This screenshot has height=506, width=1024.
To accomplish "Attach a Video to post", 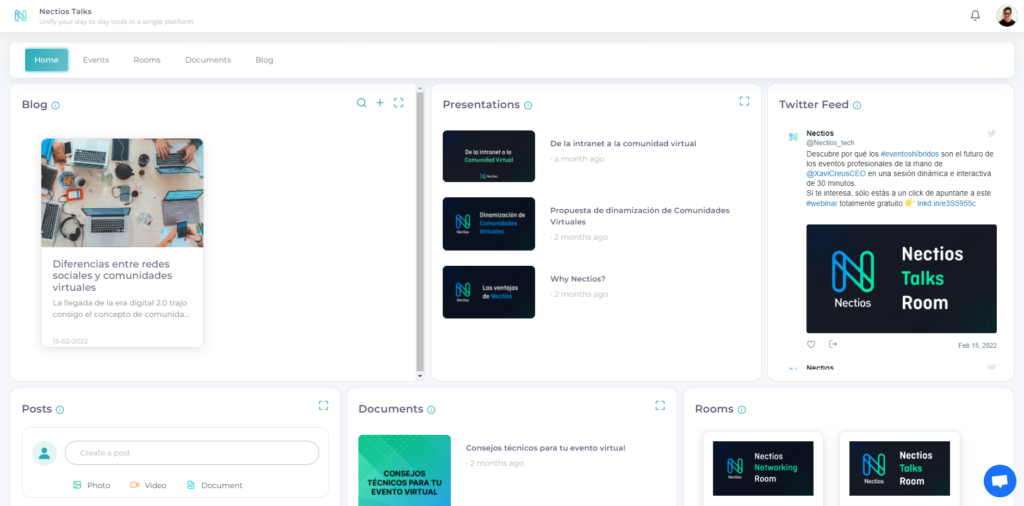I will point(148,485).
